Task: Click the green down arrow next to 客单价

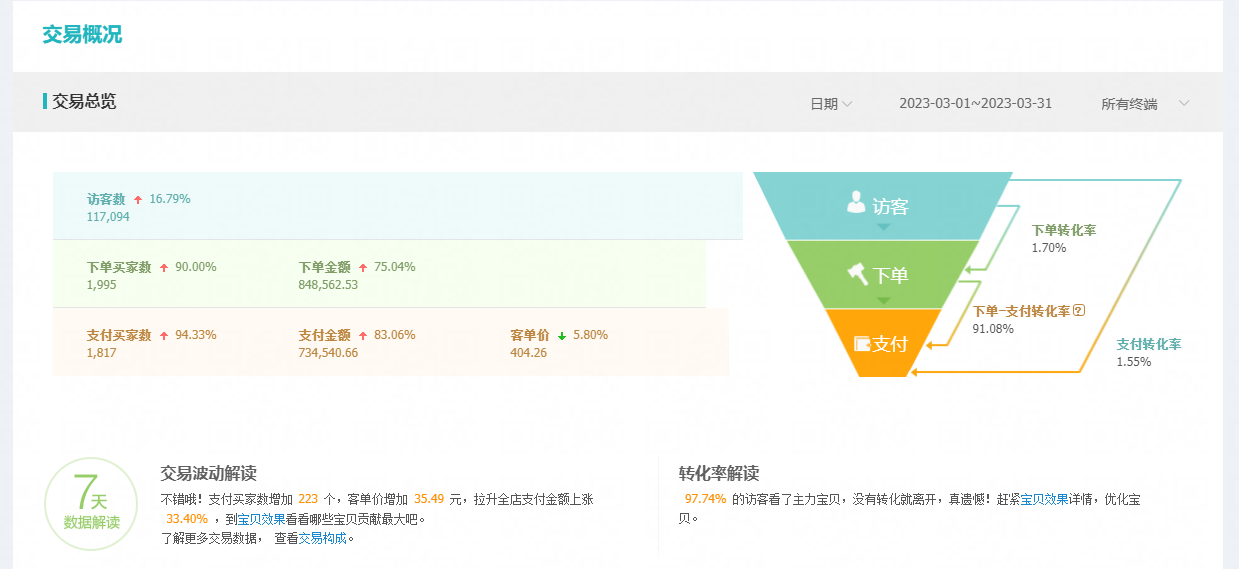Action: 562,336
